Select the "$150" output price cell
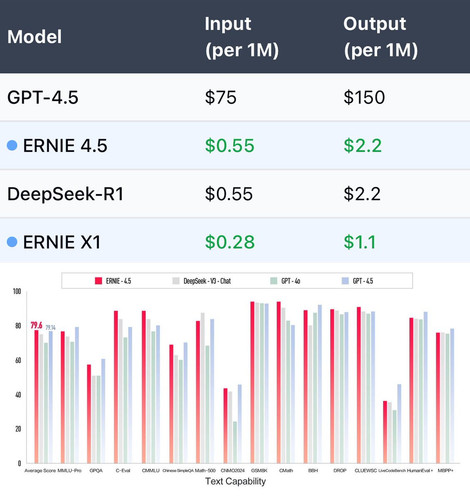 coord(364,98)
